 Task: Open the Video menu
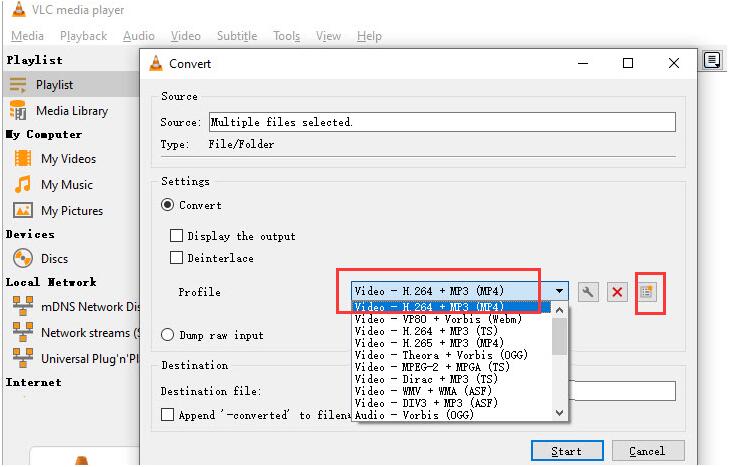[x=185, y=36]
